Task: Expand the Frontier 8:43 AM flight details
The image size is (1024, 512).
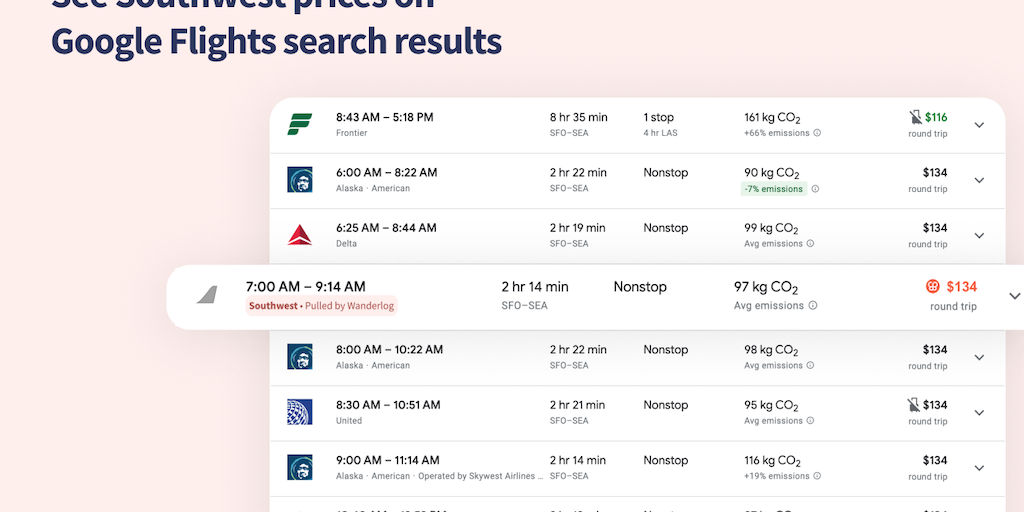Action: tap(979, 125)
